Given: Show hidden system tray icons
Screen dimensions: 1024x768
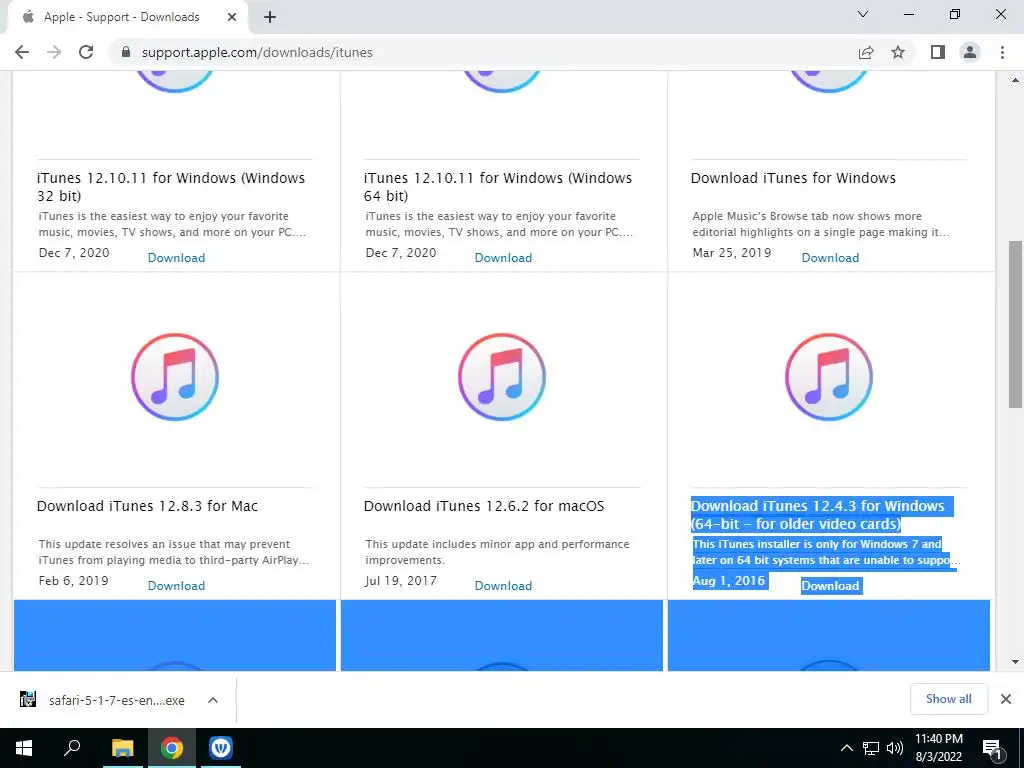Looking at the screenshot, I should (846, 748).
